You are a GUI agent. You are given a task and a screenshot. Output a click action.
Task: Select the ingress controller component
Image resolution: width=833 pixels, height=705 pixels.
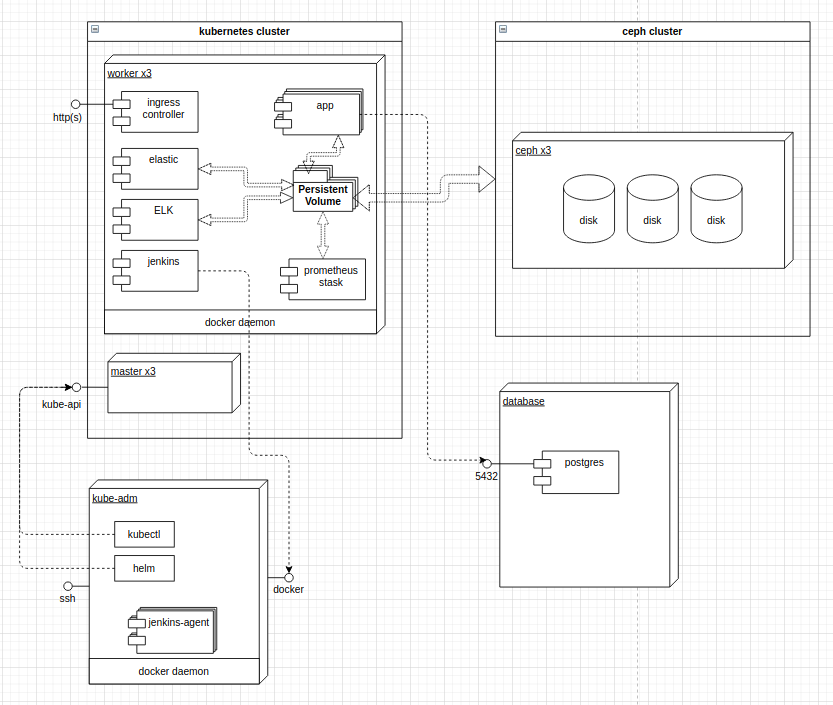pyautogui.click(x=160, y=112)
